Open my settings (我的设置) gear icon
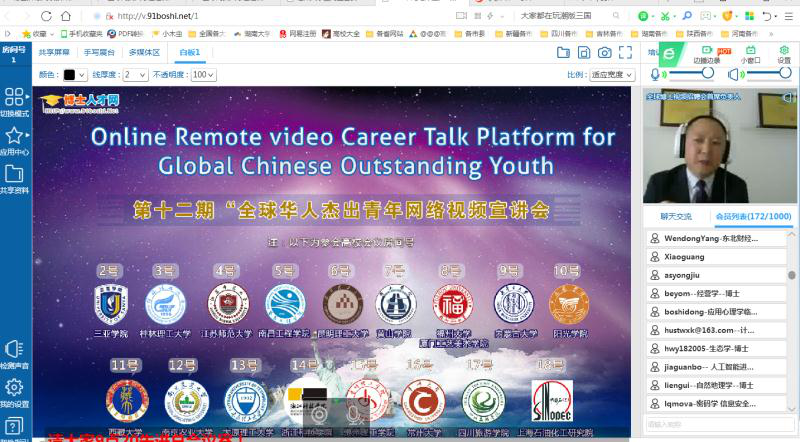The height and width of the screenshot is (442, 800). click(14, 387)
